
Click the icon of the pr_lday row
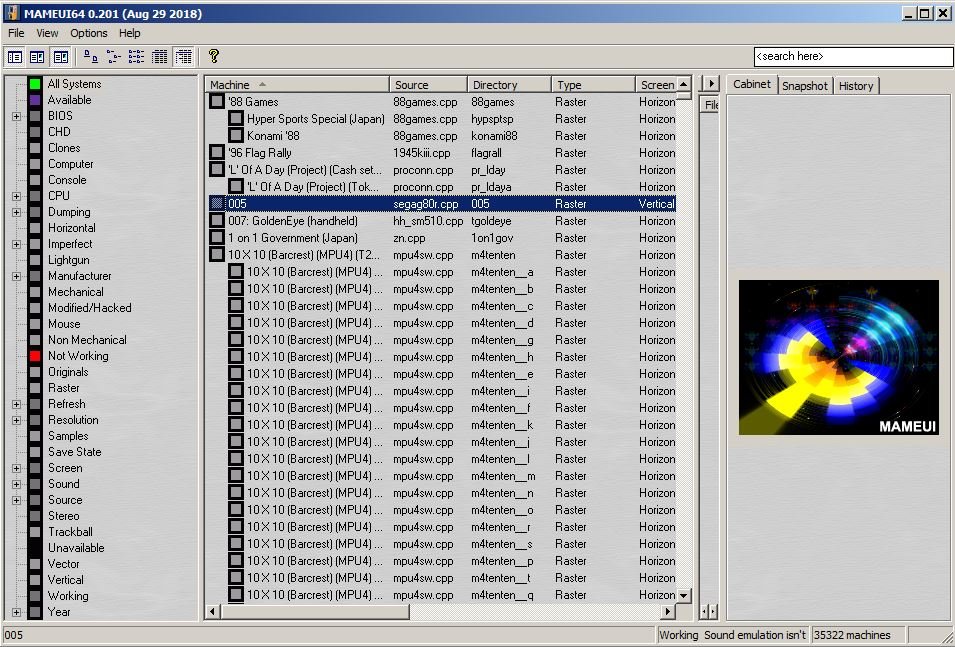217,169
